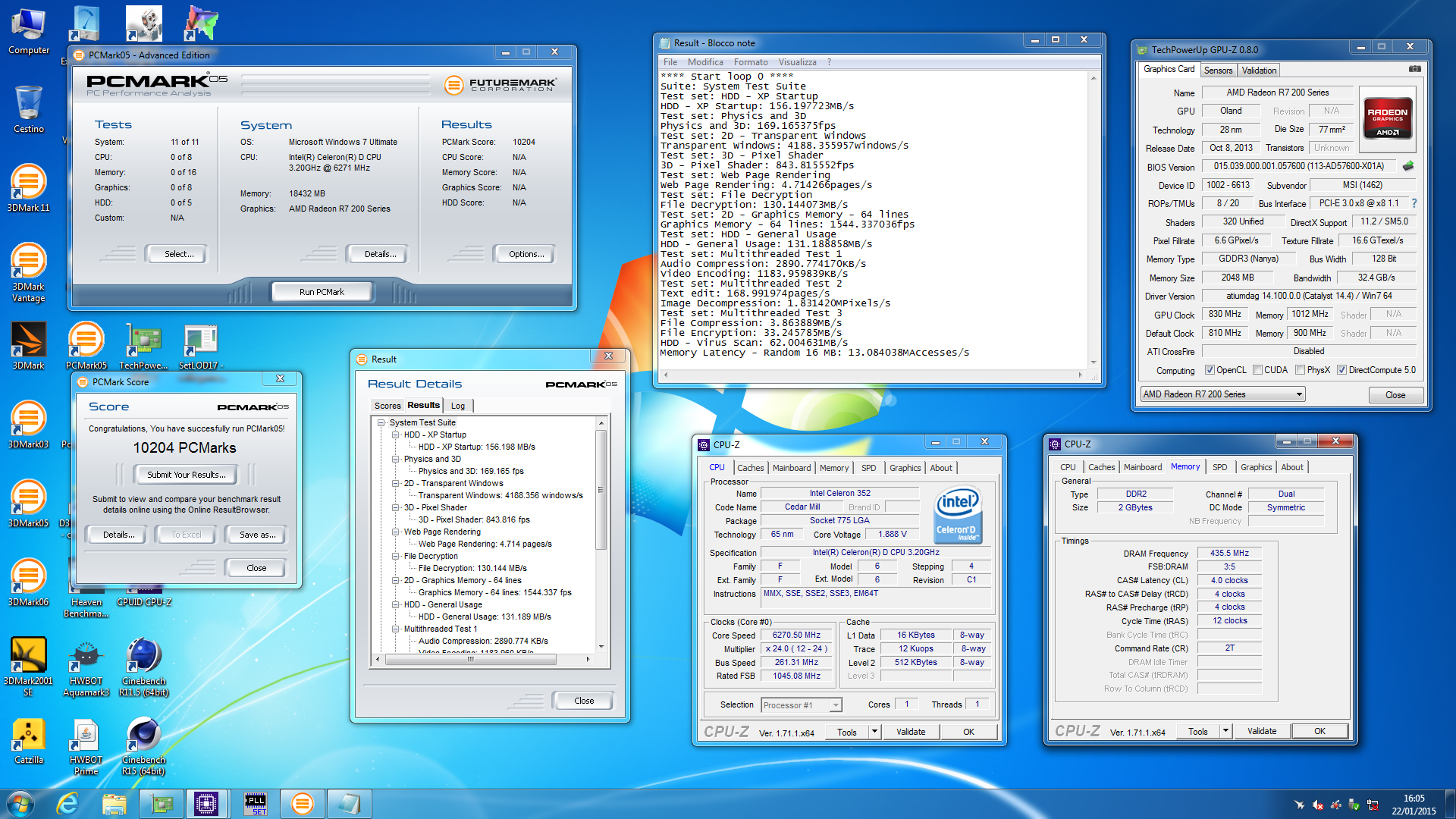Click the PCI-E bus interface question mark
The width and height of the screenshot is (1456, 819).
click(1414, 203)
